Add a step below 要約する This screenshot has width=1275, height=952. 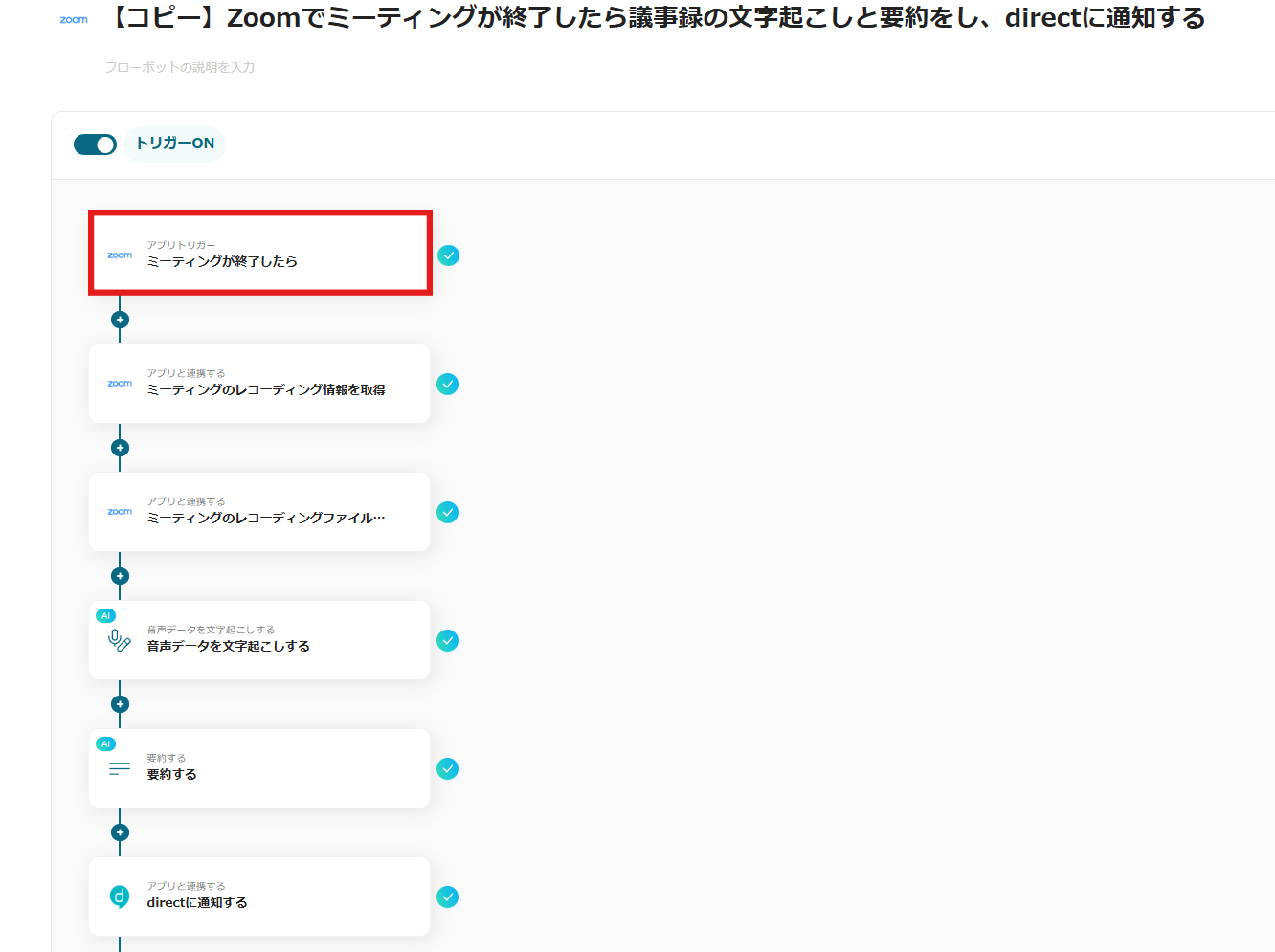(120, 832)
